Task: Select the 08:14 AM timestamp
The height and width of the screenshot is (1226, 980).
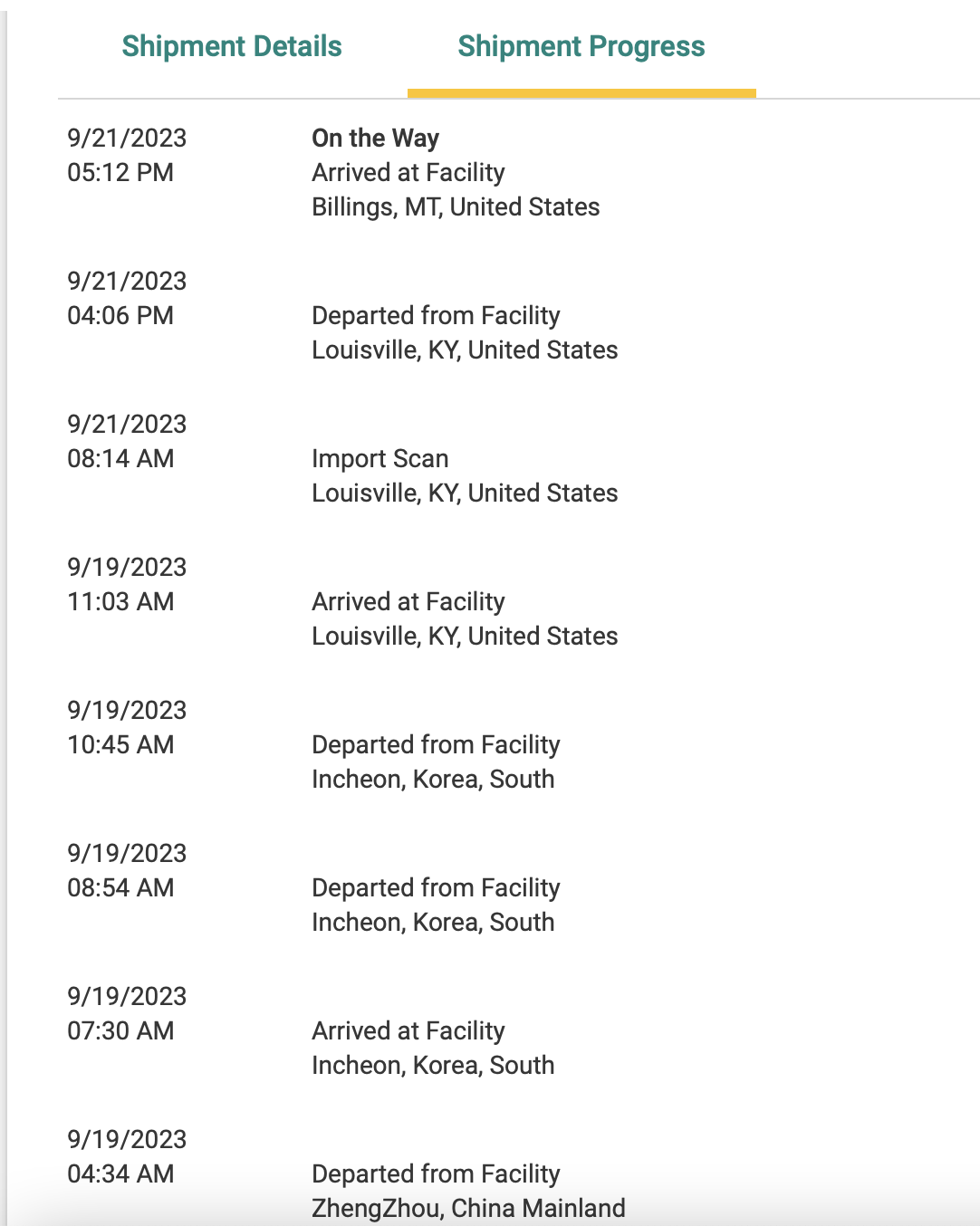Action: coord(120,458)
